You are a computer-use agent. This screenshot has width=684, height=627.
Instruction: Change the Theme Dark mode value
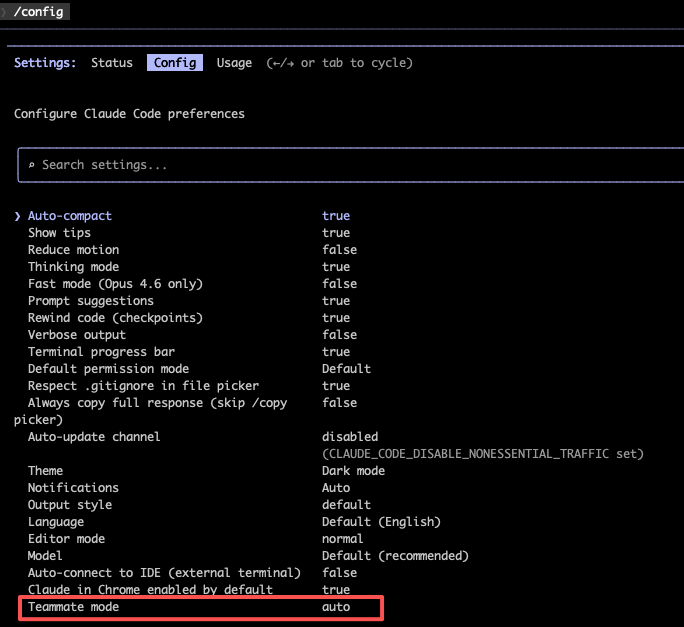pyautogui.click(x=353, y=471)
